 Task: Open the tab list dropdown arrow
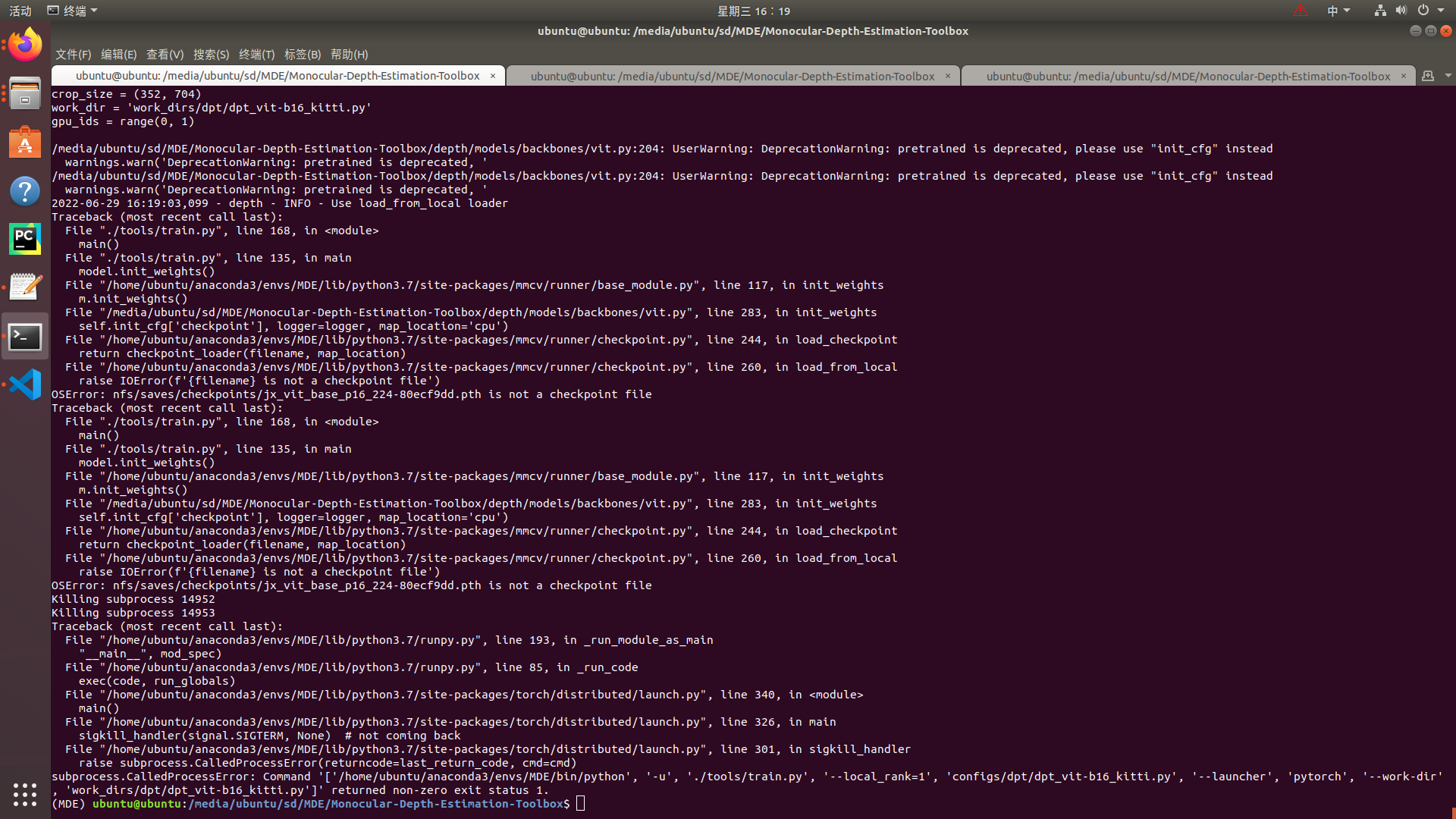point(1447,76)
